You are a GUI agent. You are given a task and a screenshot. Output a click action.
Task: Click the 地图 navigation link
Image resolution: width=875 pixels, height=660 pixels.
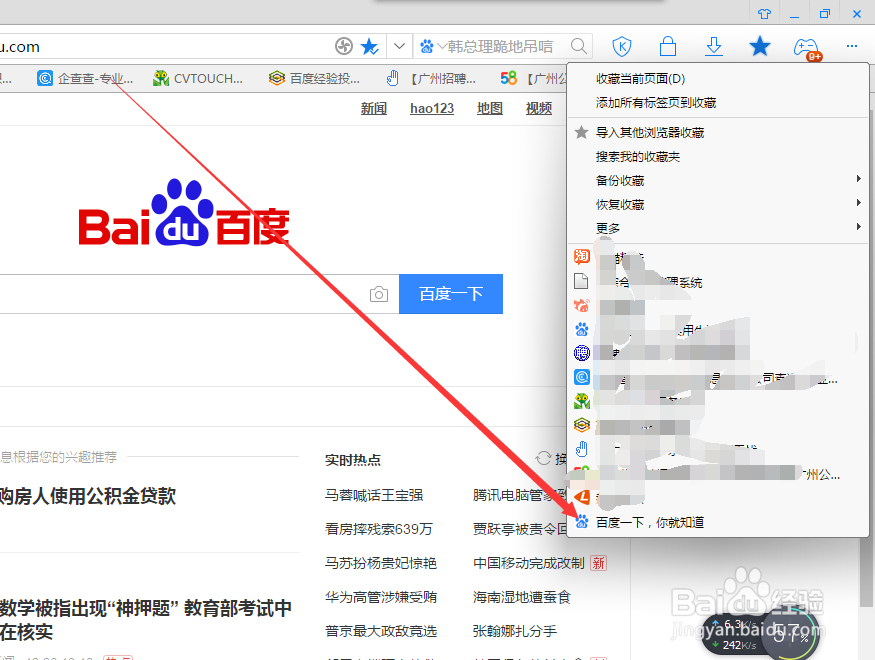click(x=490, y=108)
